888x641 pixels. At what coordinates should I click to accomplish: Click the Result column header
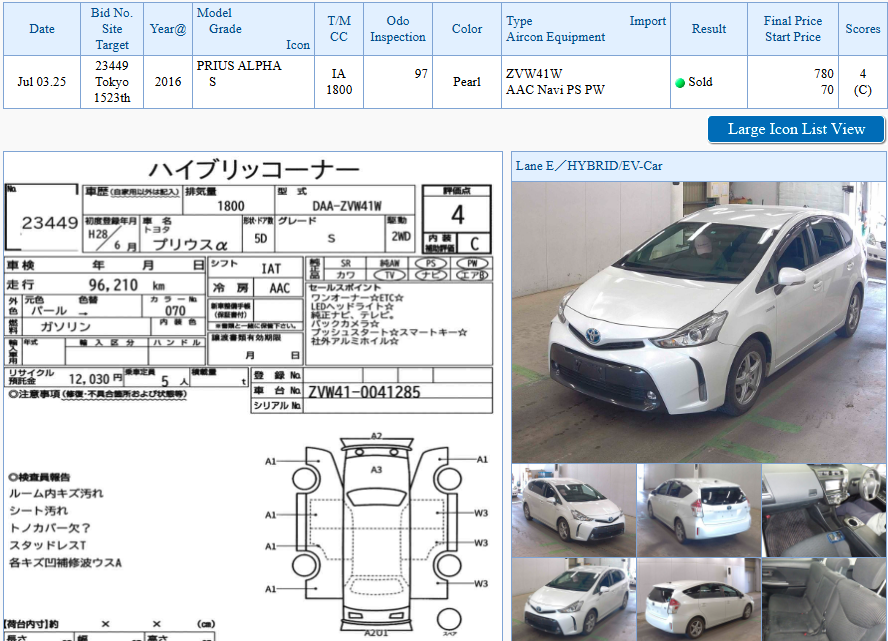[x=708, y=29]
